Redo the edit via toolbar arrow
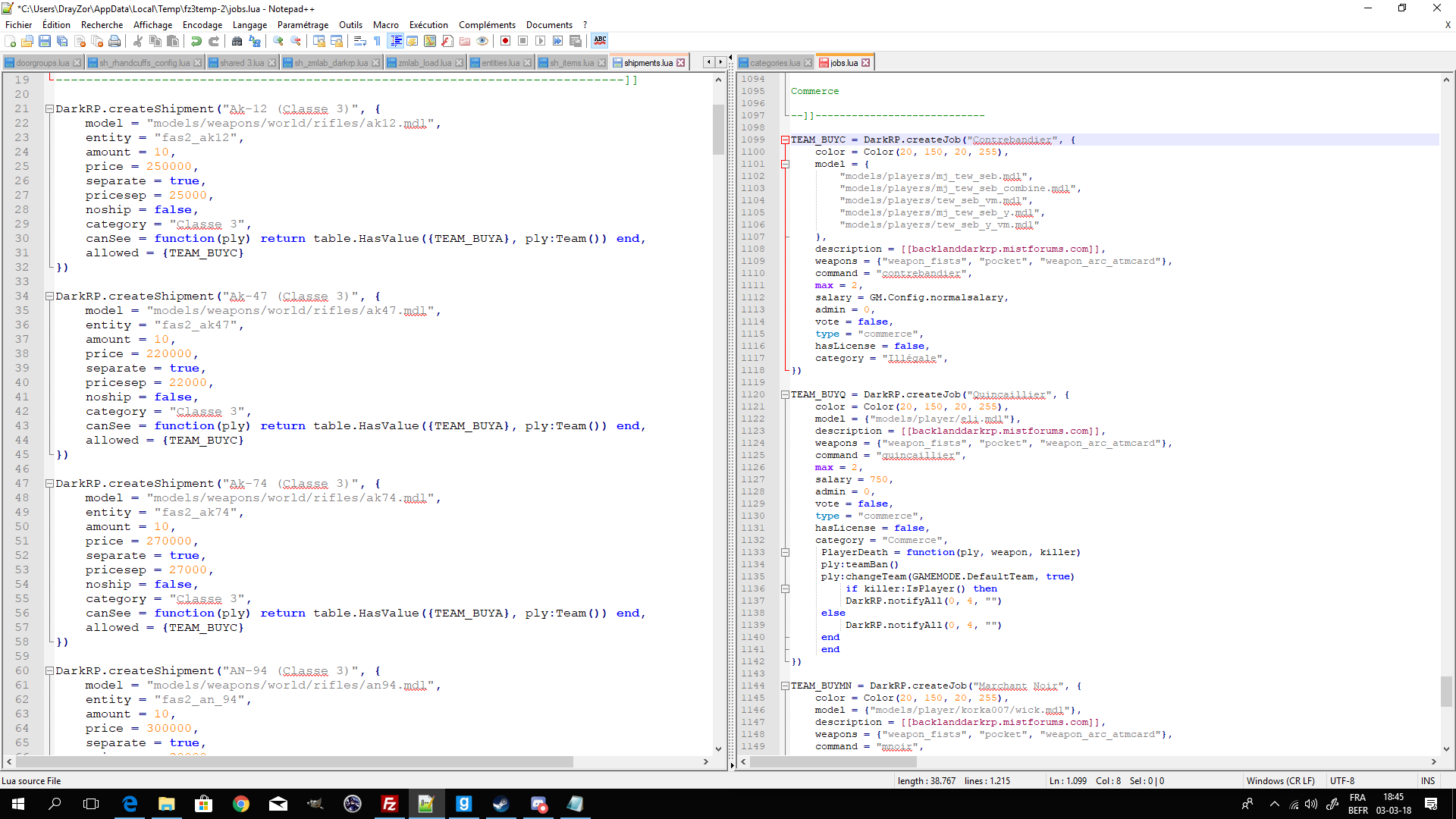1456x819 pixels. click(214, 41)
